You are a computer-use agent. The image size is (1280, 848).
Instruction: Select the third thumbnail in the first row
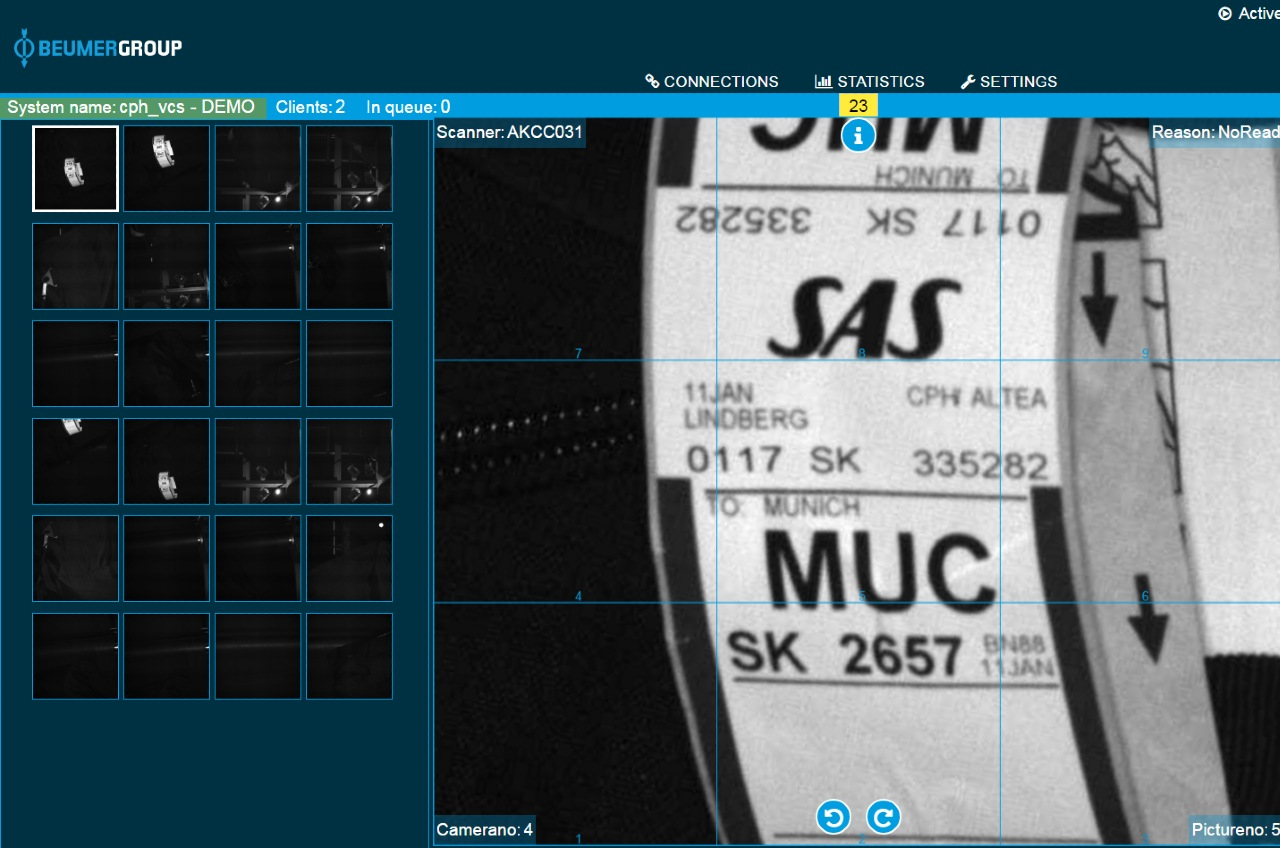click(x=258, y=168)
